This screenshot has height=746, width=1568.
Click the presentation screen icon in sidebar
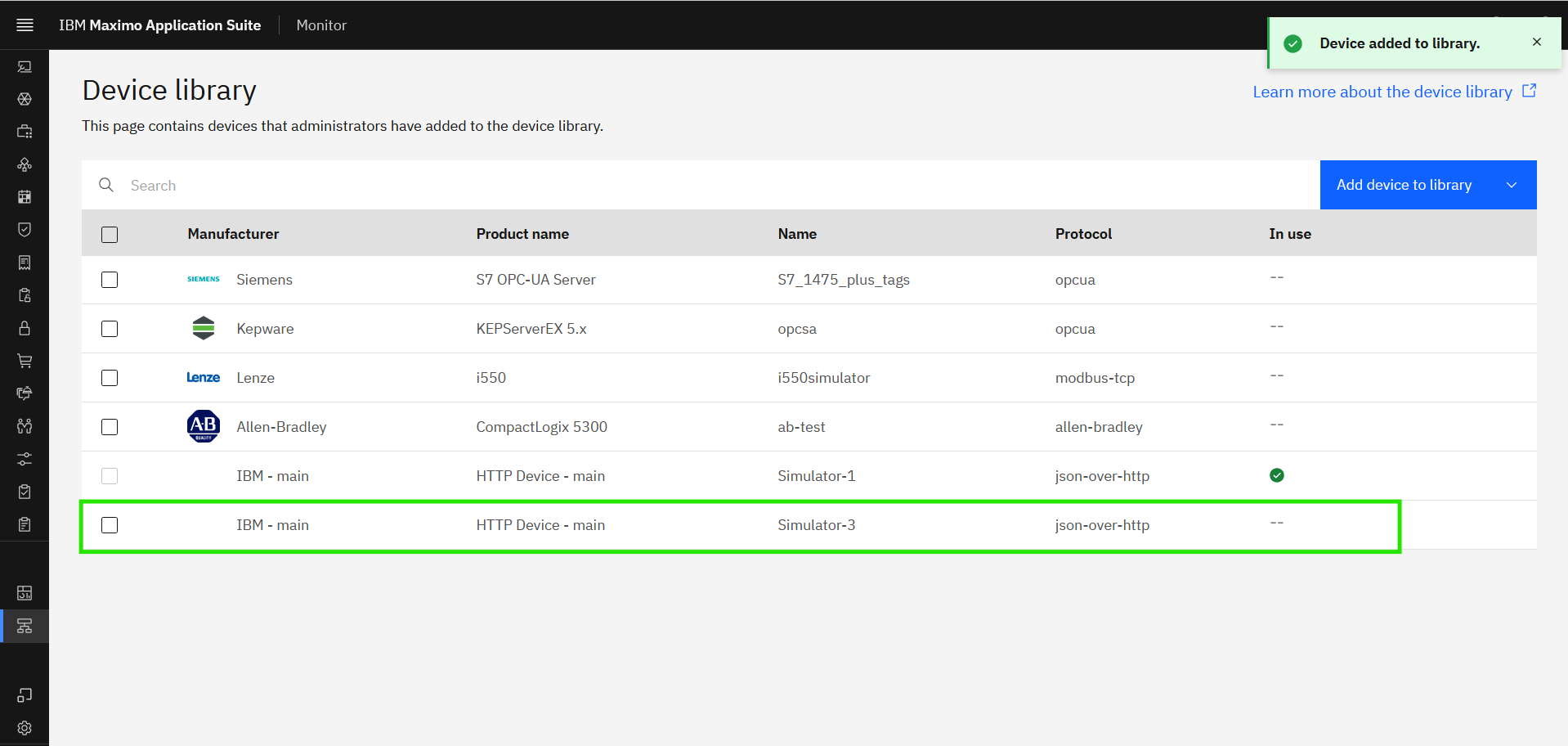click(25, 66)
